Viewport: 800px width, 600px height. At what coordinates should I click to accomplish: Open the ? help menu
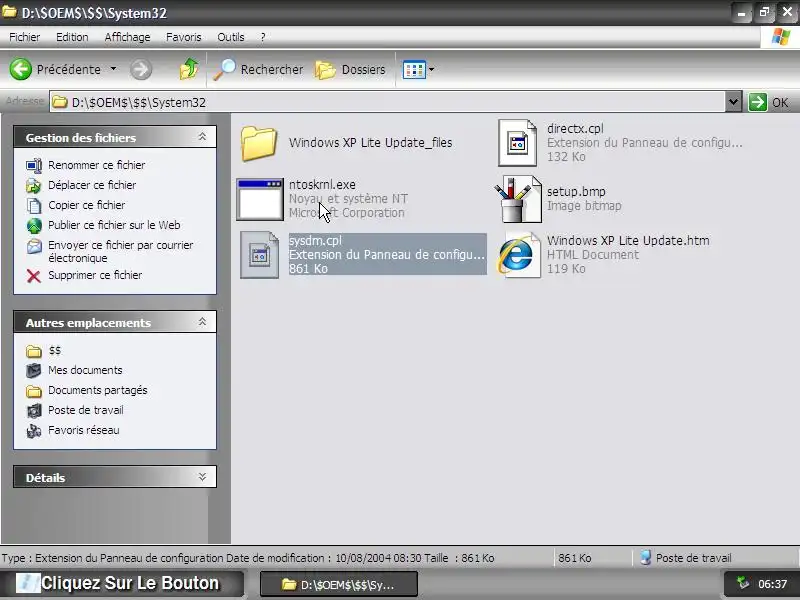pyautogui.click(x=263, y=37)
